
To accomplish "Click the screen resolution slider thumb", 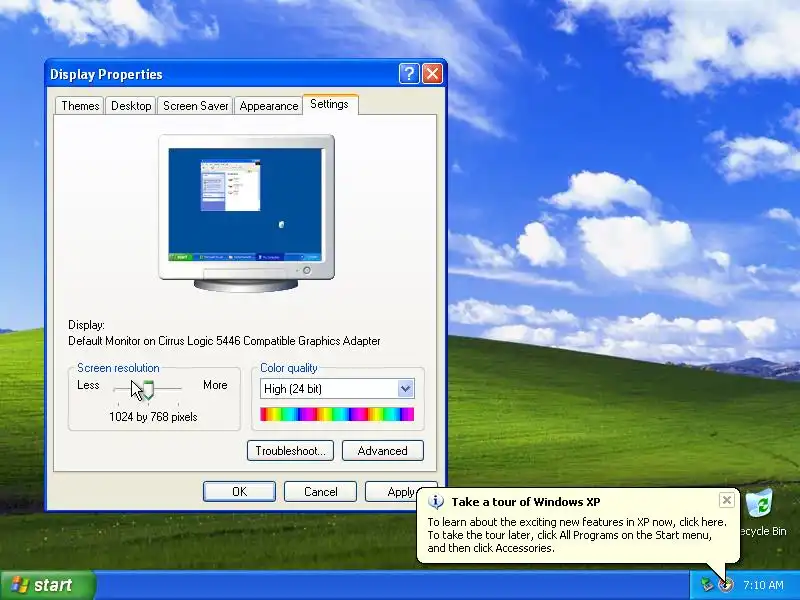I will pyautogui.click(x=147, y=389).
